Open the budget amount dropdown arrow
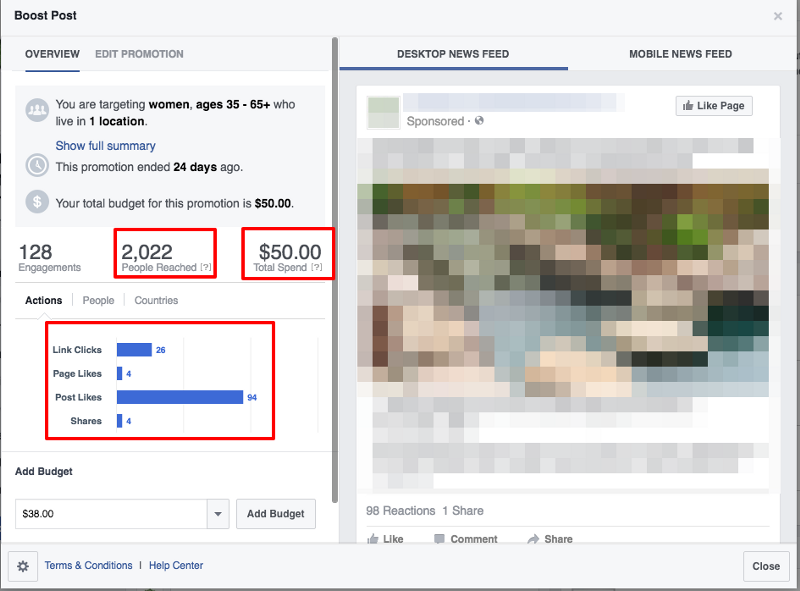The height and width of the screenshot is (591, 800). (218, 514)
